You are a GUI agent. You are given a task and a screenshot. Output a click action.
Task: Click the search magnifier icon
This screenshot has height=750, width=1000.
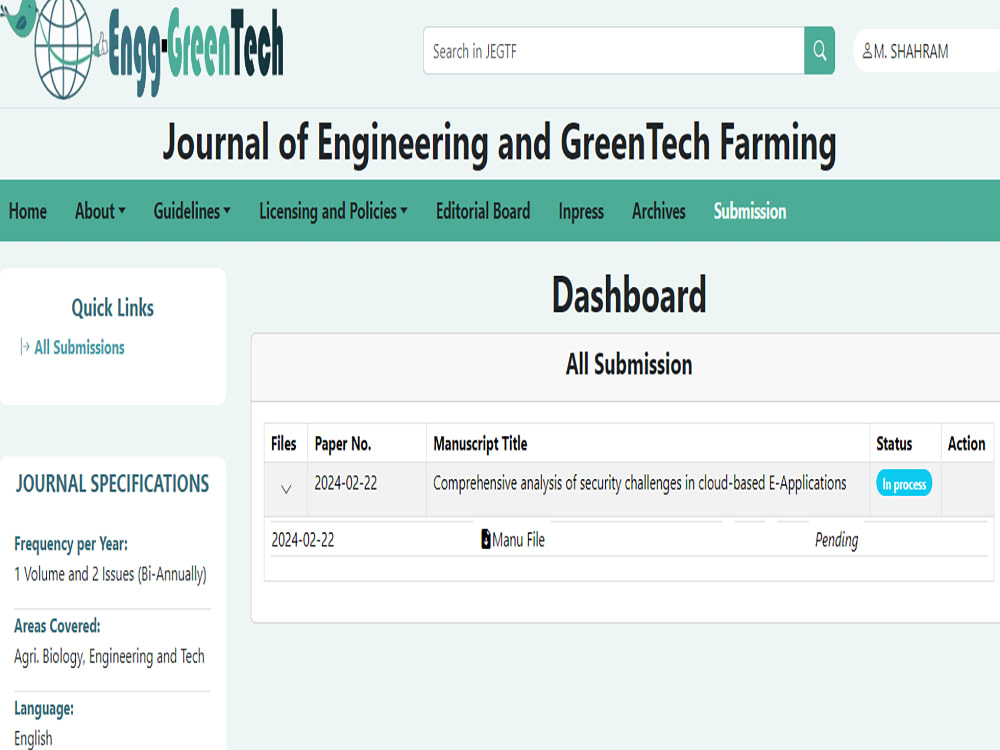[819, 51]
